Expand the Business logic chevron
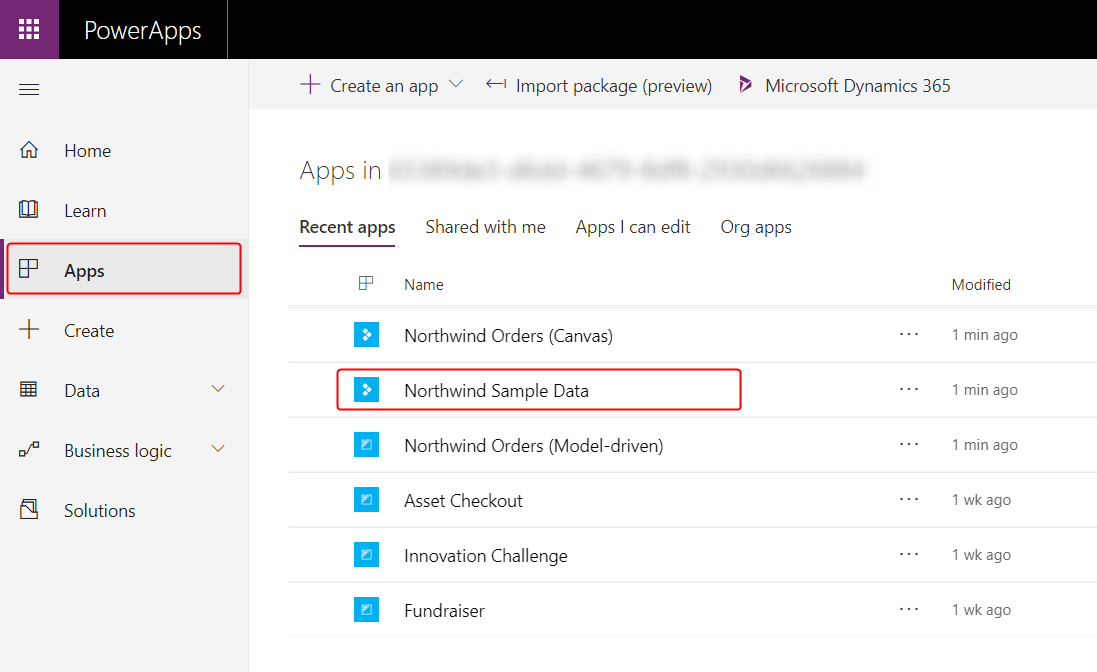The image size is (1097, 672). point(218,449)
